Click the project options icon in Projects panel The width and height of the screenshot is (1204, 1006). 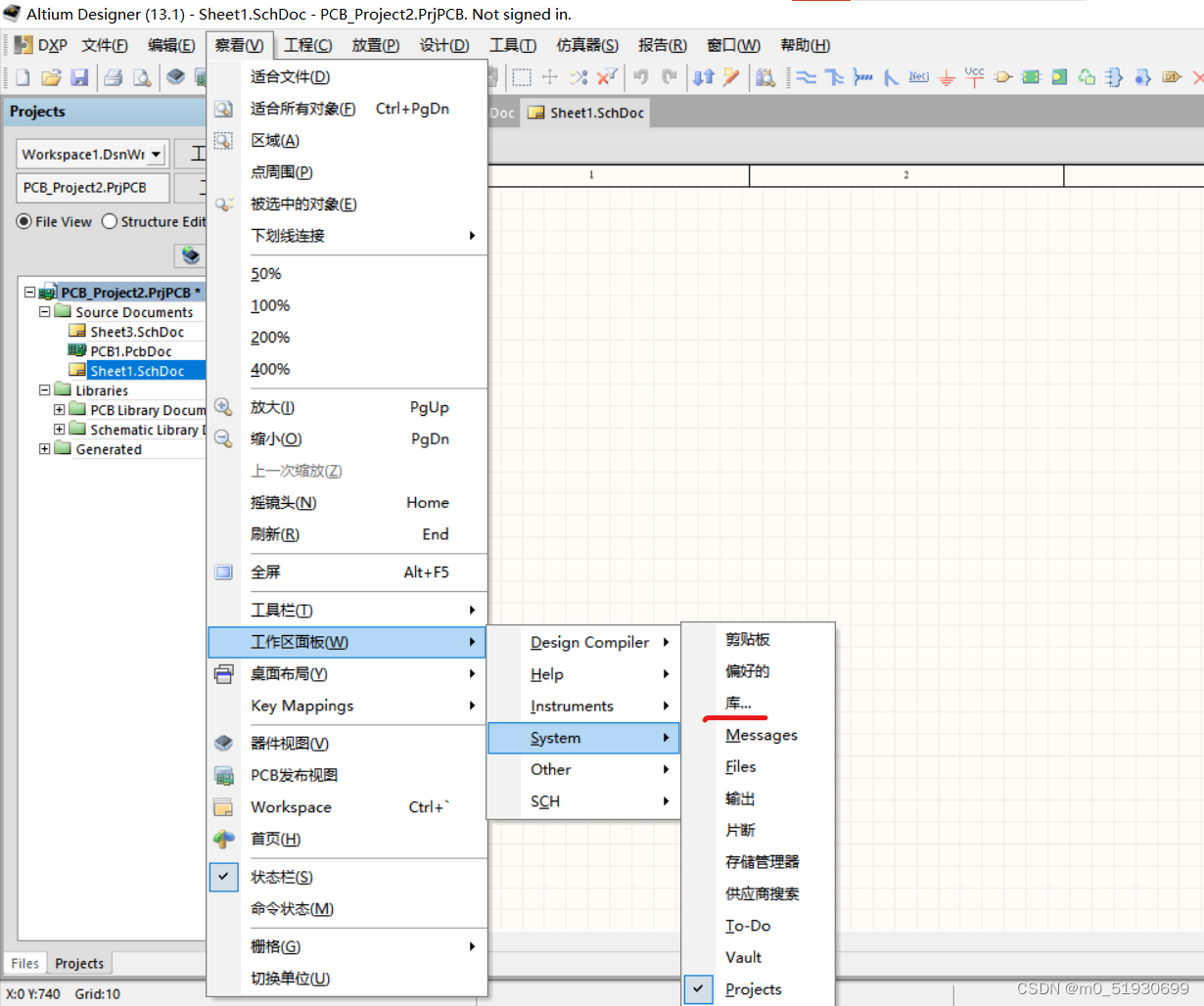point(191,255)
